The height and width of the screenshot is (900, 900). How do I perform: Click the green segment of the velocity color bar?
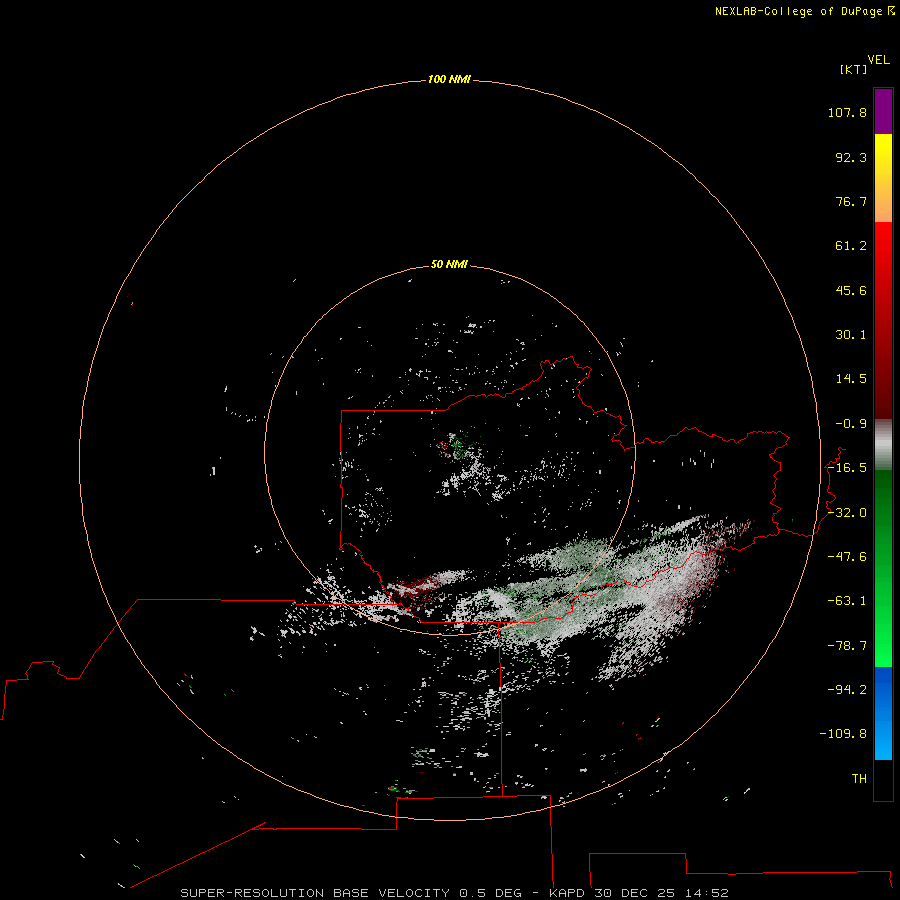(x=883, y=568)
